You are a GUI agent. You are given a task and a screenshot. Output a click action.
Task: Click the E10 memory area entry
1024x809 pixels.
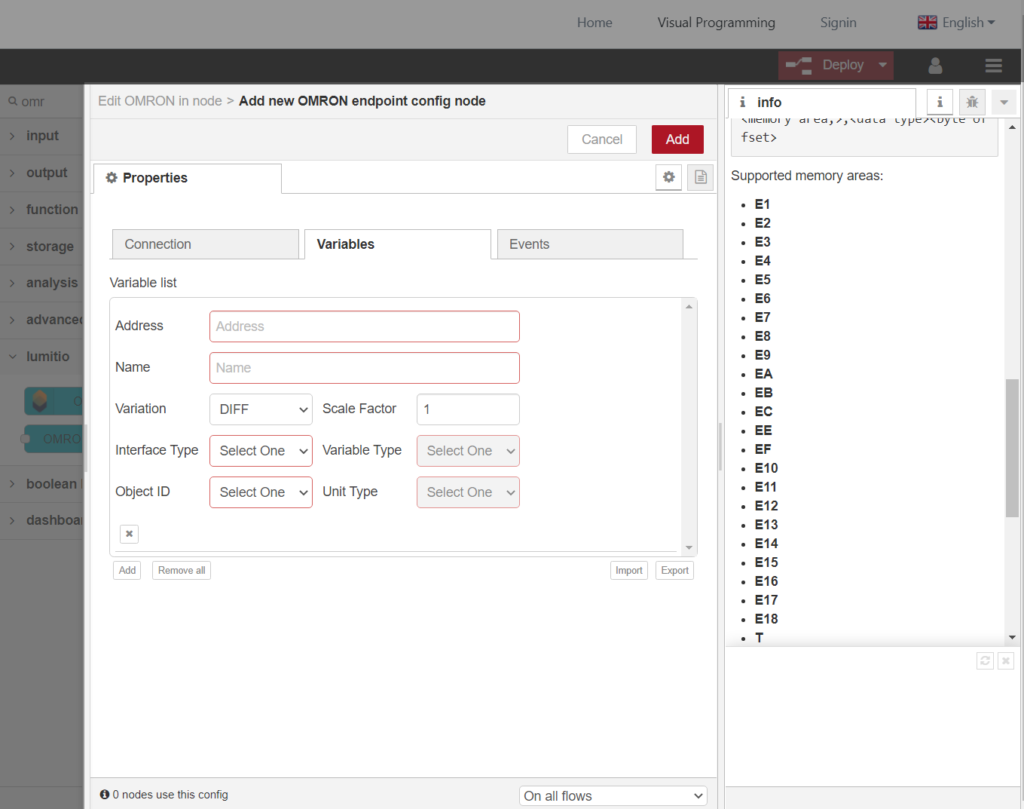pos(766,468)
